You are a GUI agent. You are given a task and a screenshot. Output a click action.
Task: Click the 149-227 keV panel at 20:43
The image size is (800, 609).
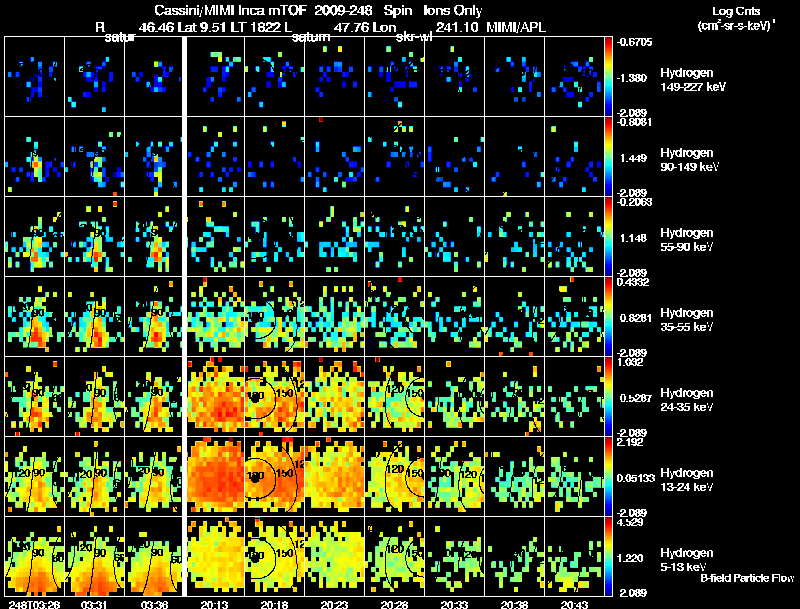click(x=574, y=76)
